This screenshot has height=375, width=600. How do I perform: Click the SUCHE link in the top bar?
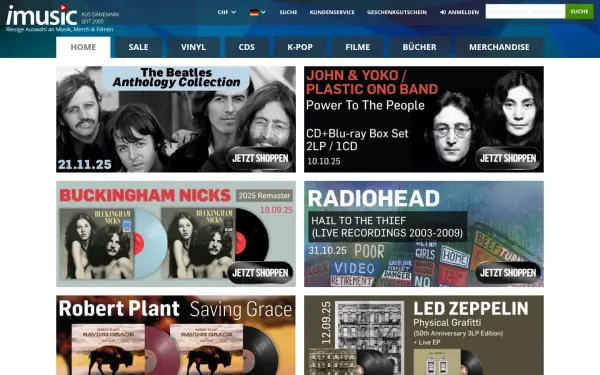coord(288,12)
